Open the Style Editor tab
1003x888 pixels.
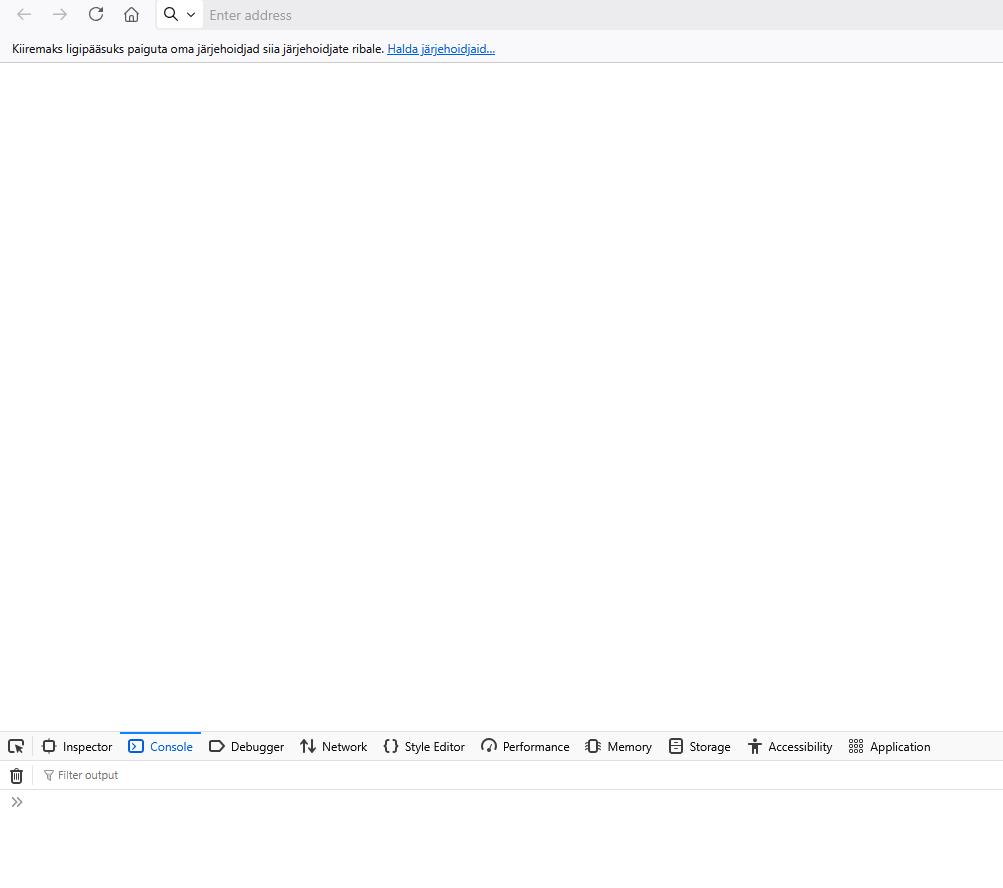[424, 747]
